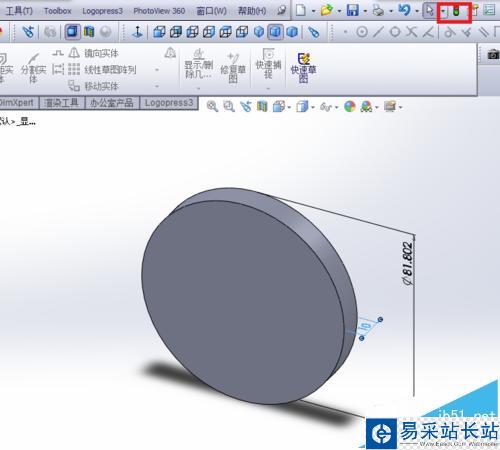Click the 分割实体 tool
Image resolution: width=500 pixels, height=450 pixels.
pos(33,68)
